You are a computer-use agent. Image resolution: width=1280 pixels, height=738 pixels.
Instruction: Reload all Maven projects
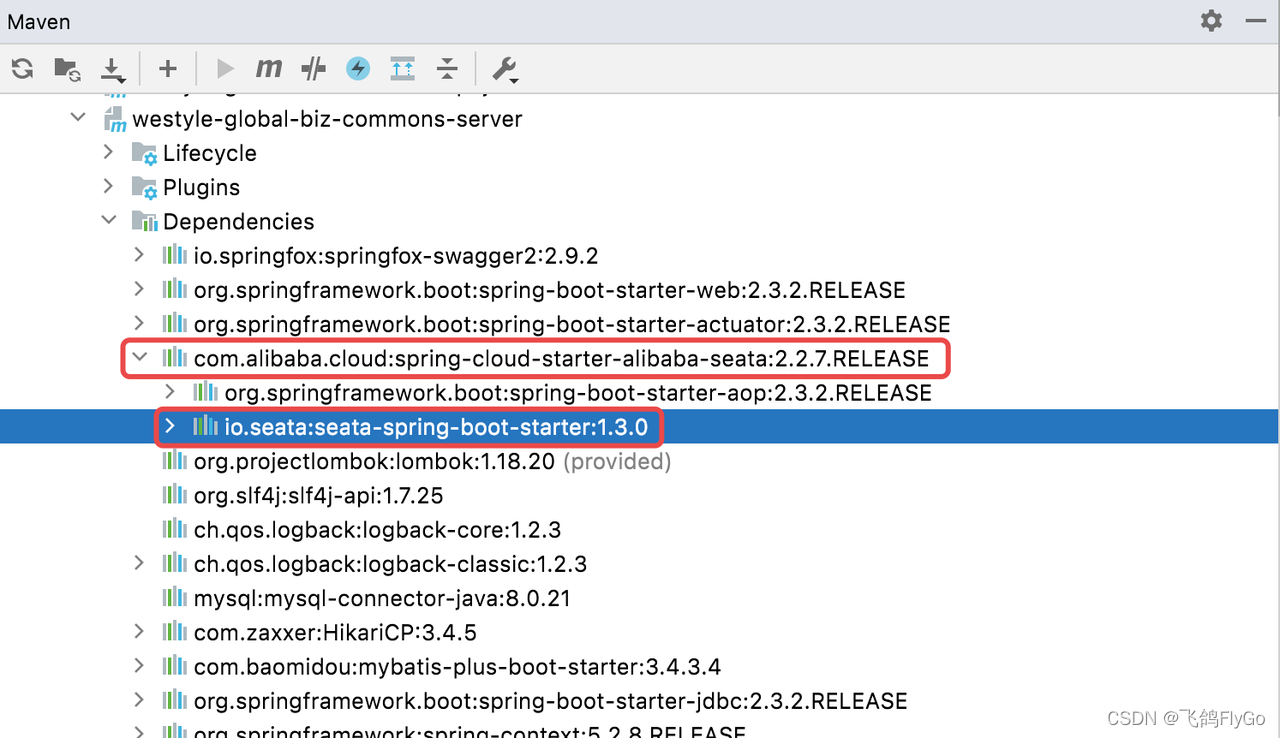[22, 68]
